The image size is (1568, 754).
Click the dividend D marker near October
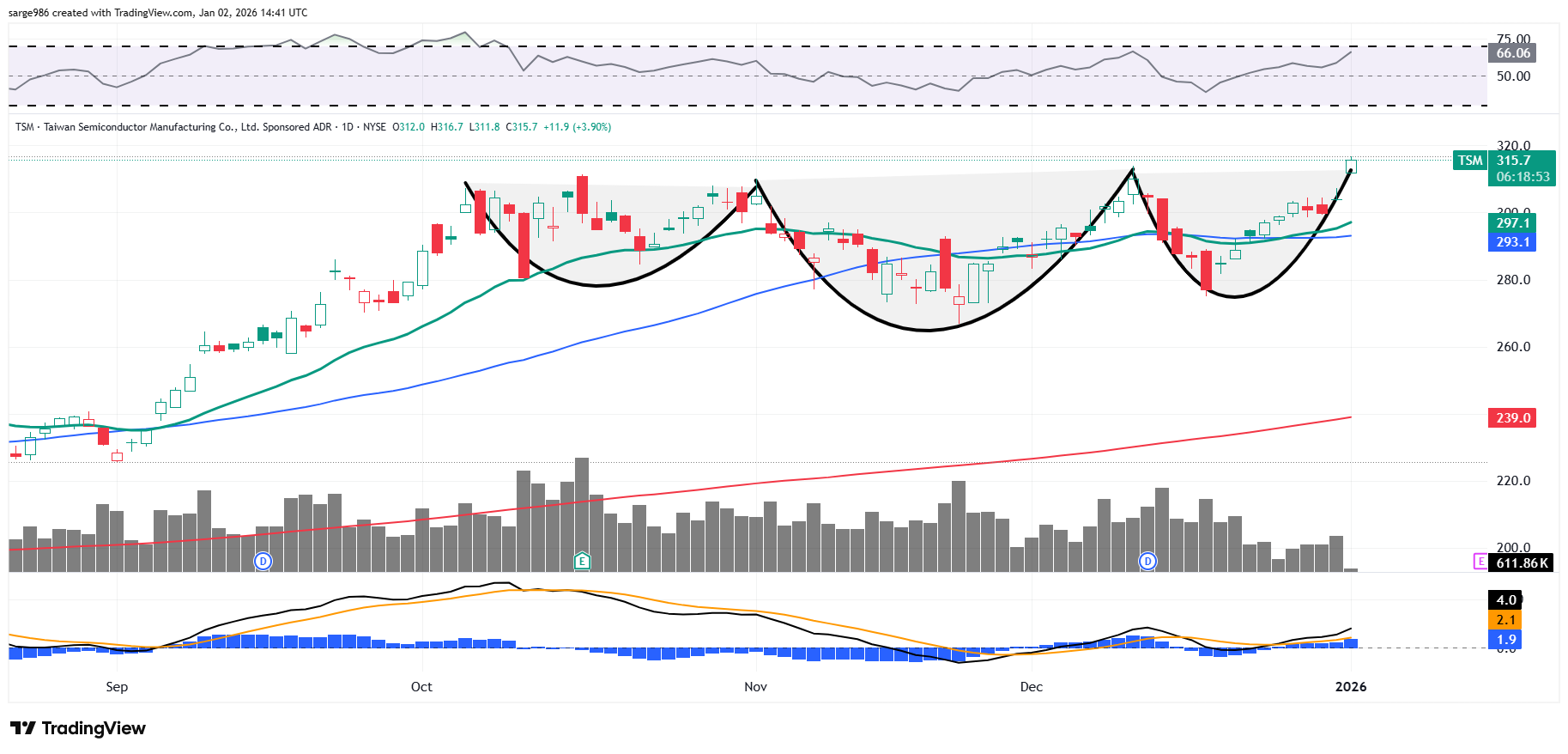pos(263,561)
